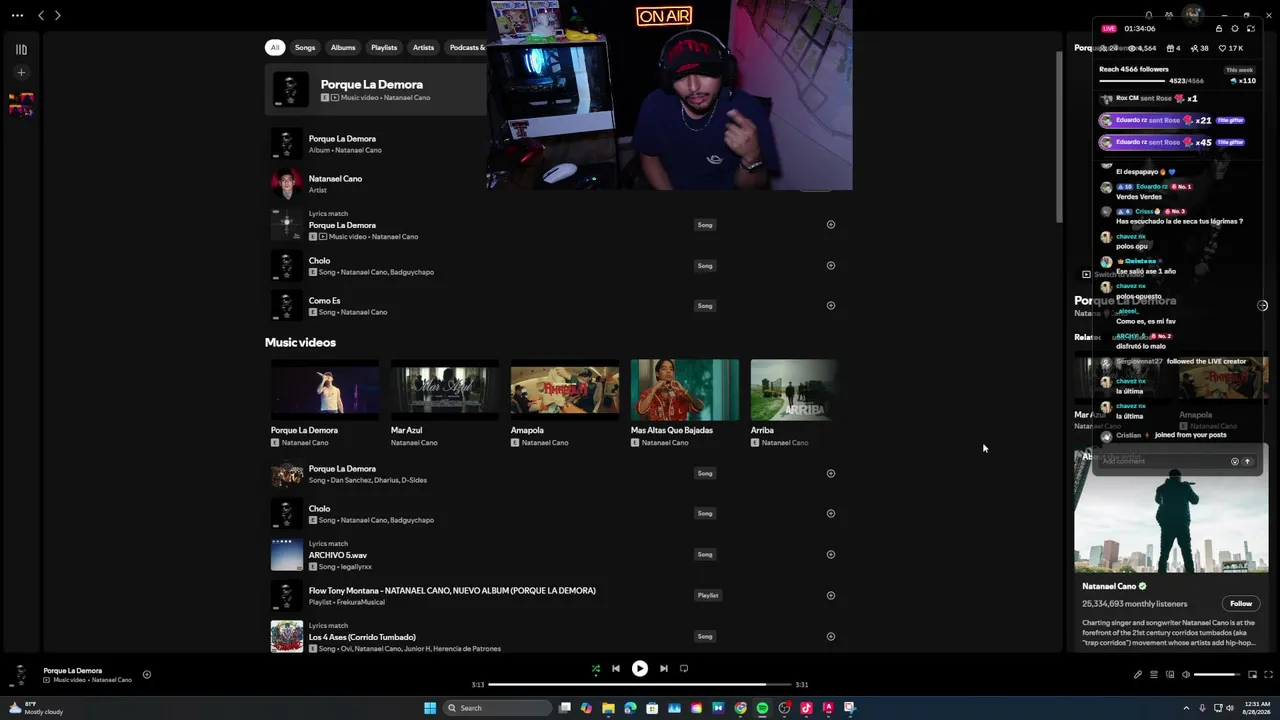Click the taskbar Search box
The width and height of the screenshot is (1280, 720).
coord(497,708)
